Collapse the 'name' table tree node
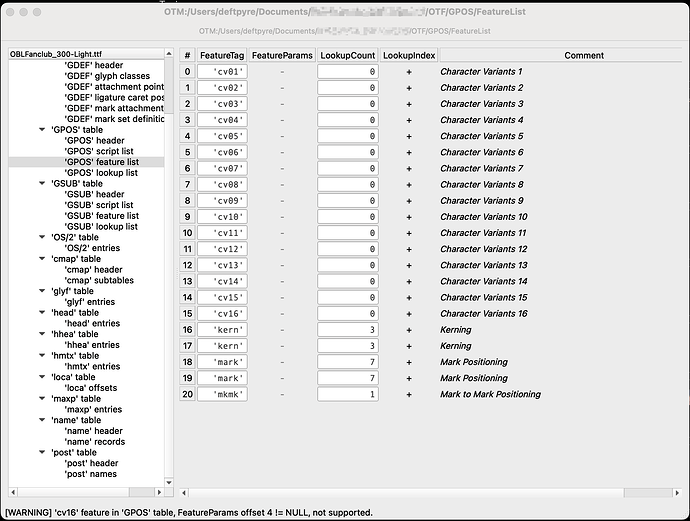Screen dimensions: 690x521 coord(42,419)
